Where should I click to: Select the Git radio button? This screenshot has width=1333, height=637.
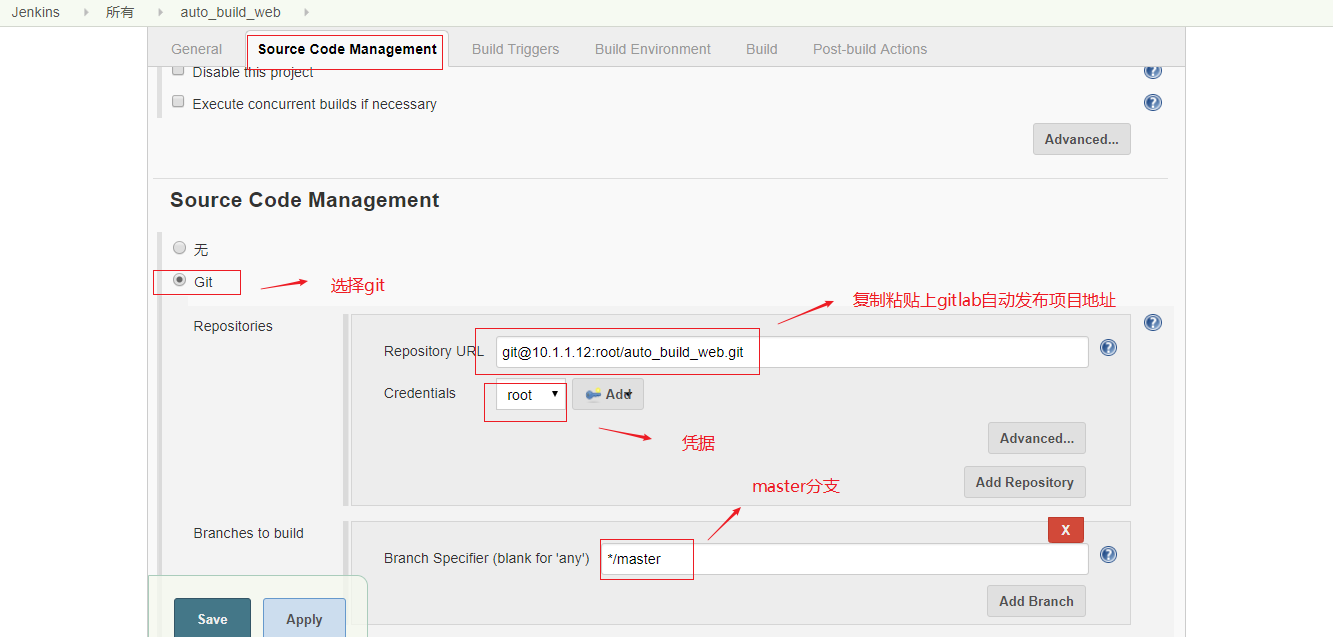point(180,281)
